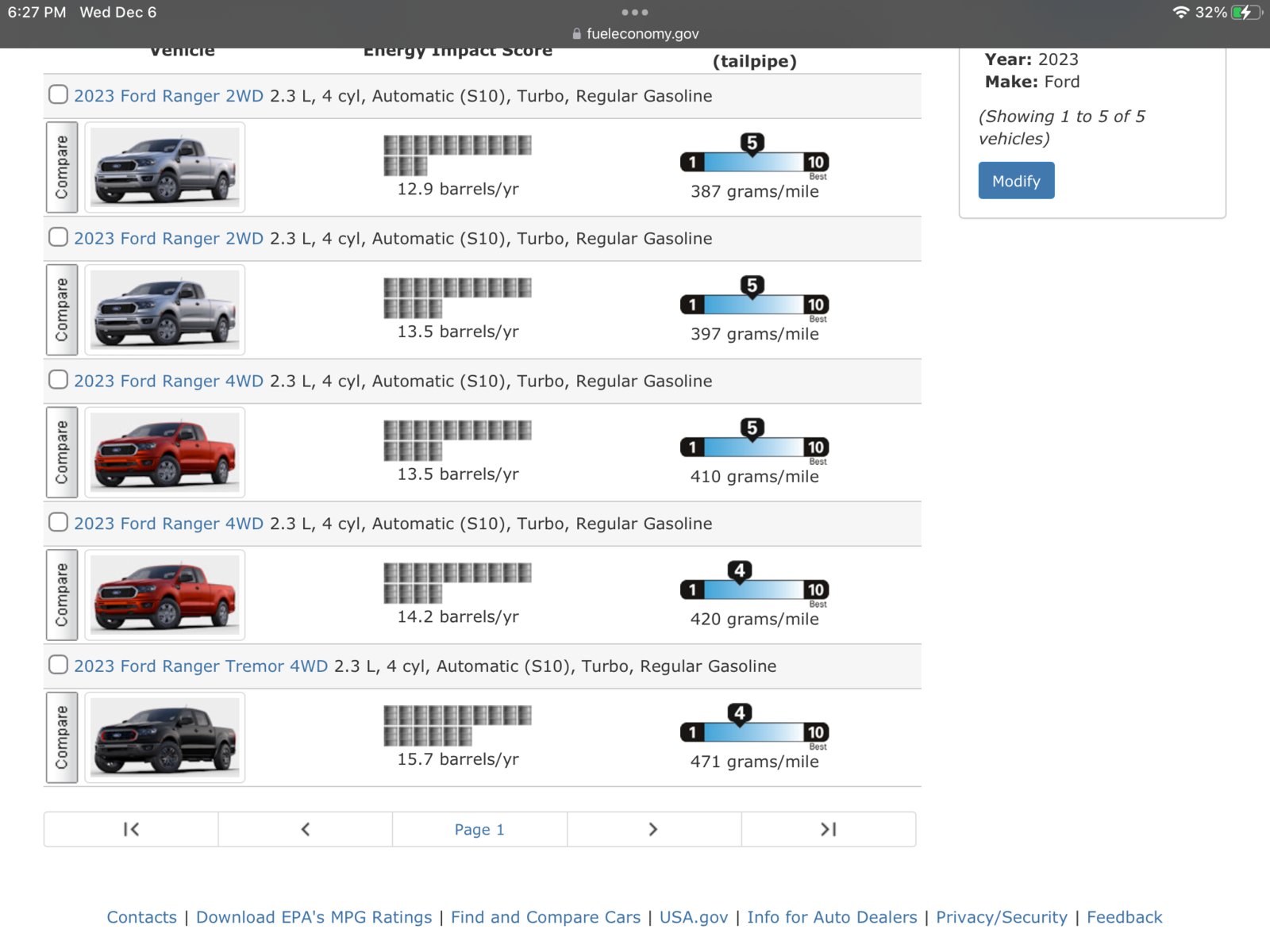Screen dimensions: 1270x952
Task: Open the Ranger 2WD link with 397 grams/mile
Action: coord(168,239)
